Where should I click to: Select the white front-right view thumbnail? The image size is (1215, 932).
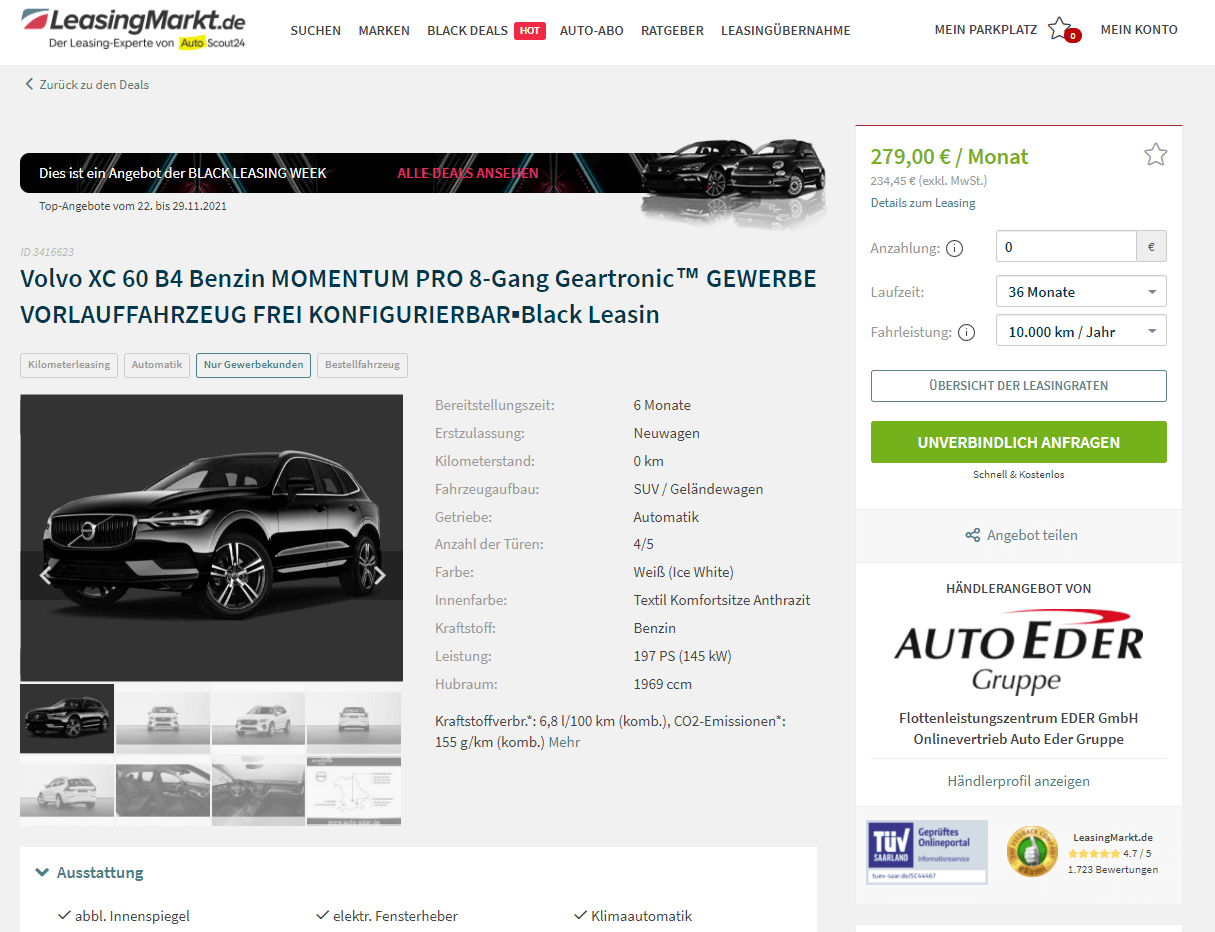coord(259,718)
